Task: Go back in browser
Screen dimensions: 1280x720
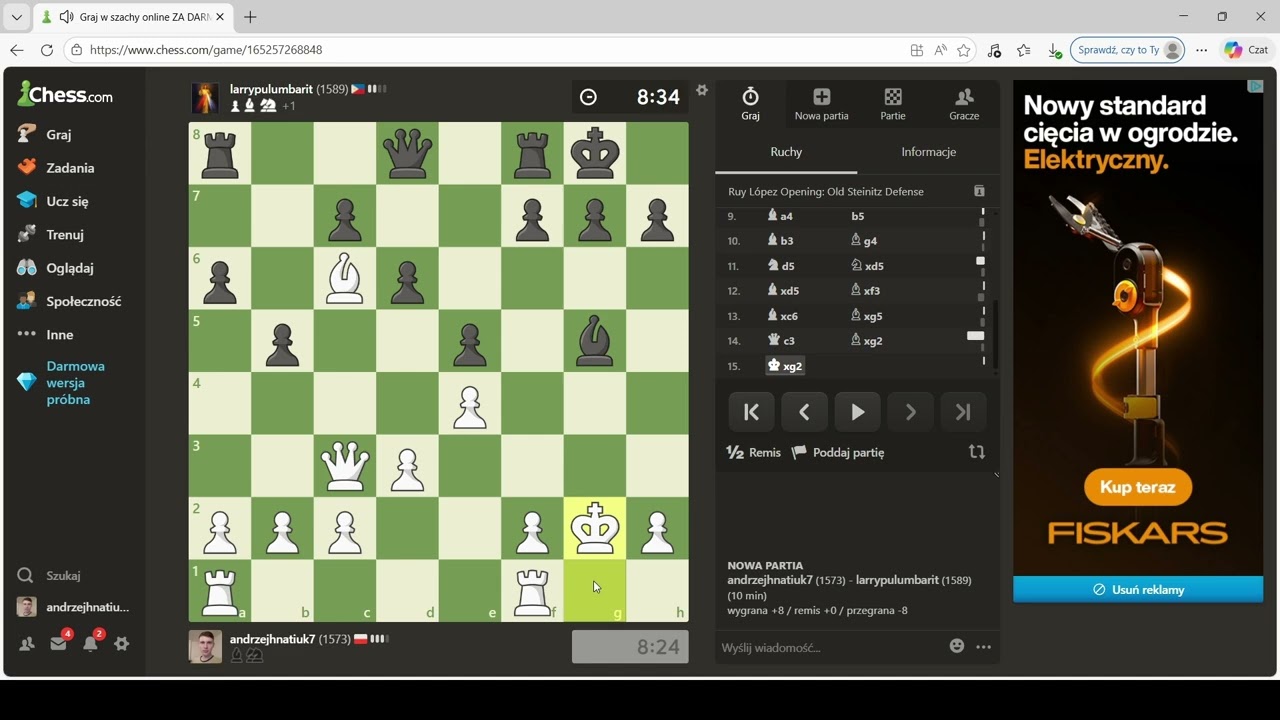Action: click(x=16, y=50)
